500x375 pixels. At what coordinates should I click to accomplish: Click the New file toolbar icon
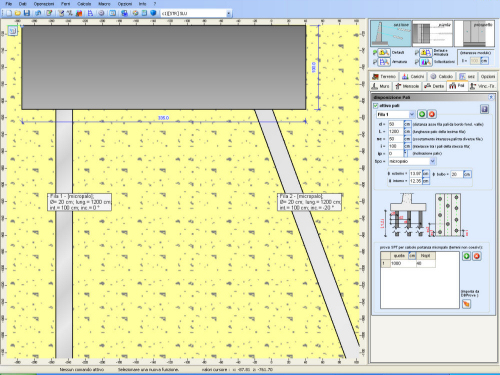(9, 13)
